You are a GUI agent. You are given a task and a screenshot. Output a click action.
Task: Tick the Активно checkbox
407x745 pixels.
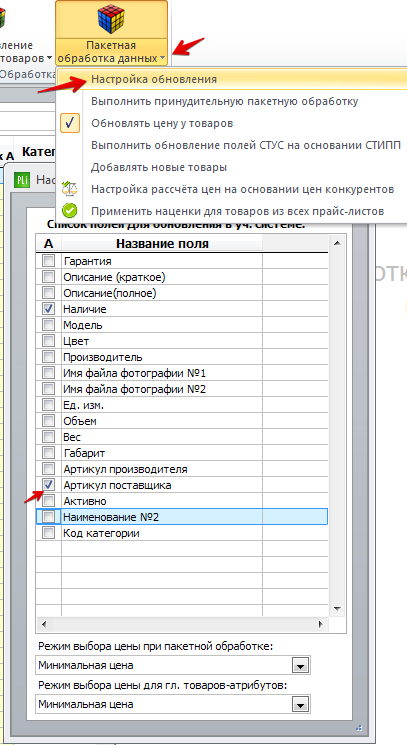click(48, 501)
